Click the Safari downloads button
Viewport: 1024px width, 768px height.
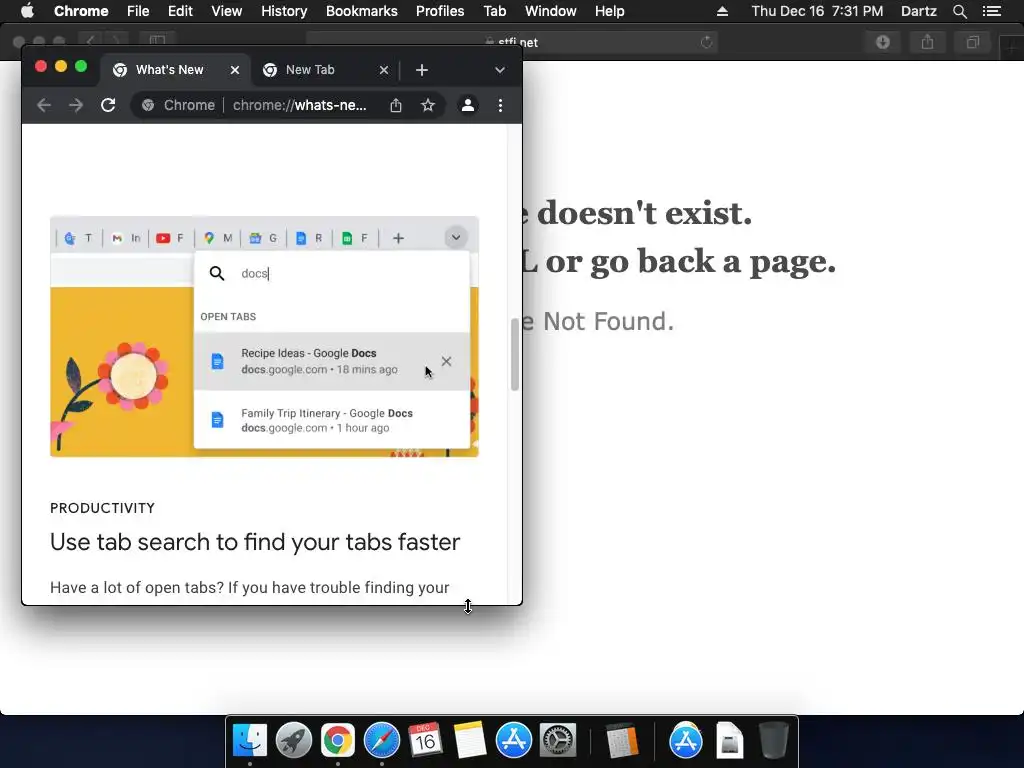click(x=883, y=42)
